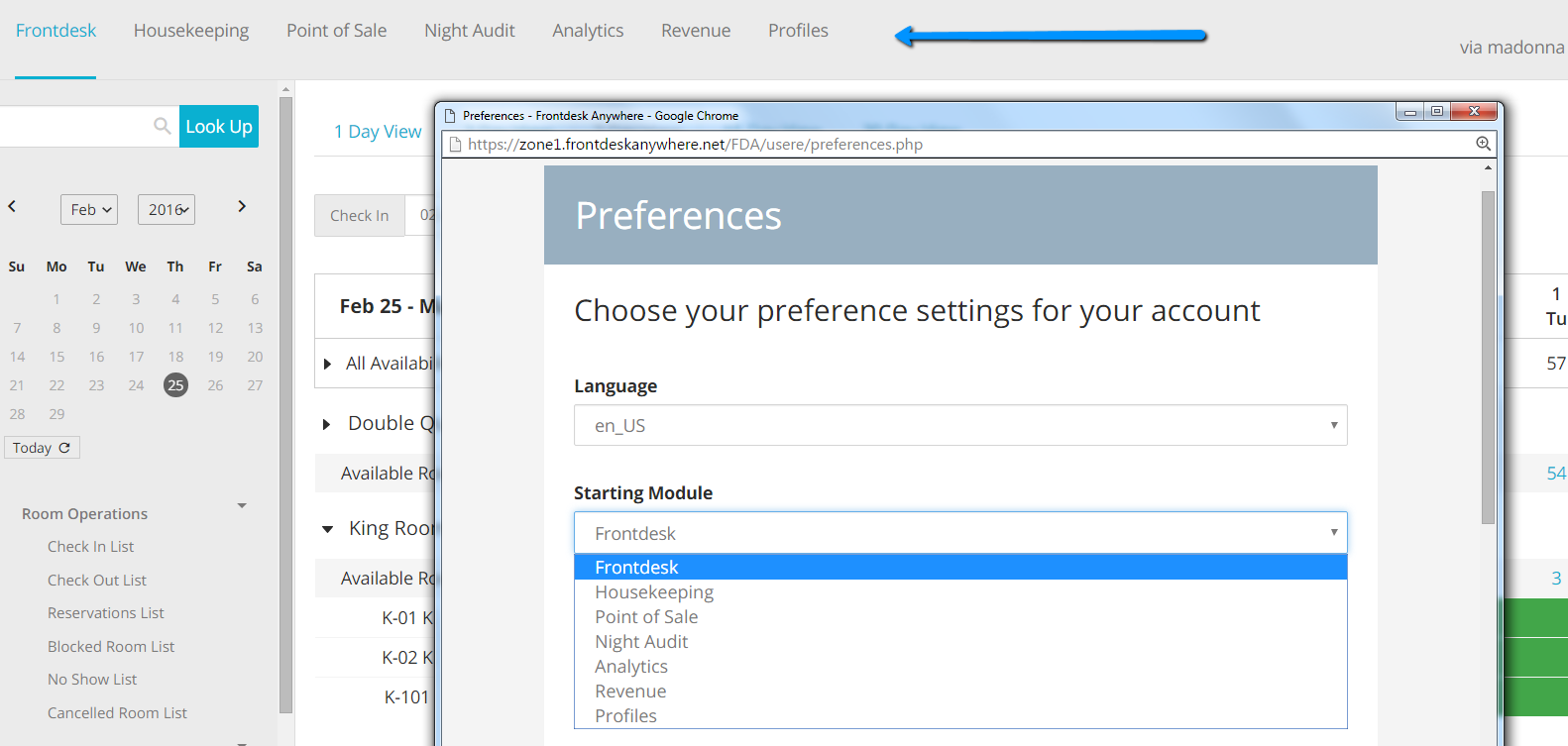Select February 29 on calendar

click(x=56, y=414)
